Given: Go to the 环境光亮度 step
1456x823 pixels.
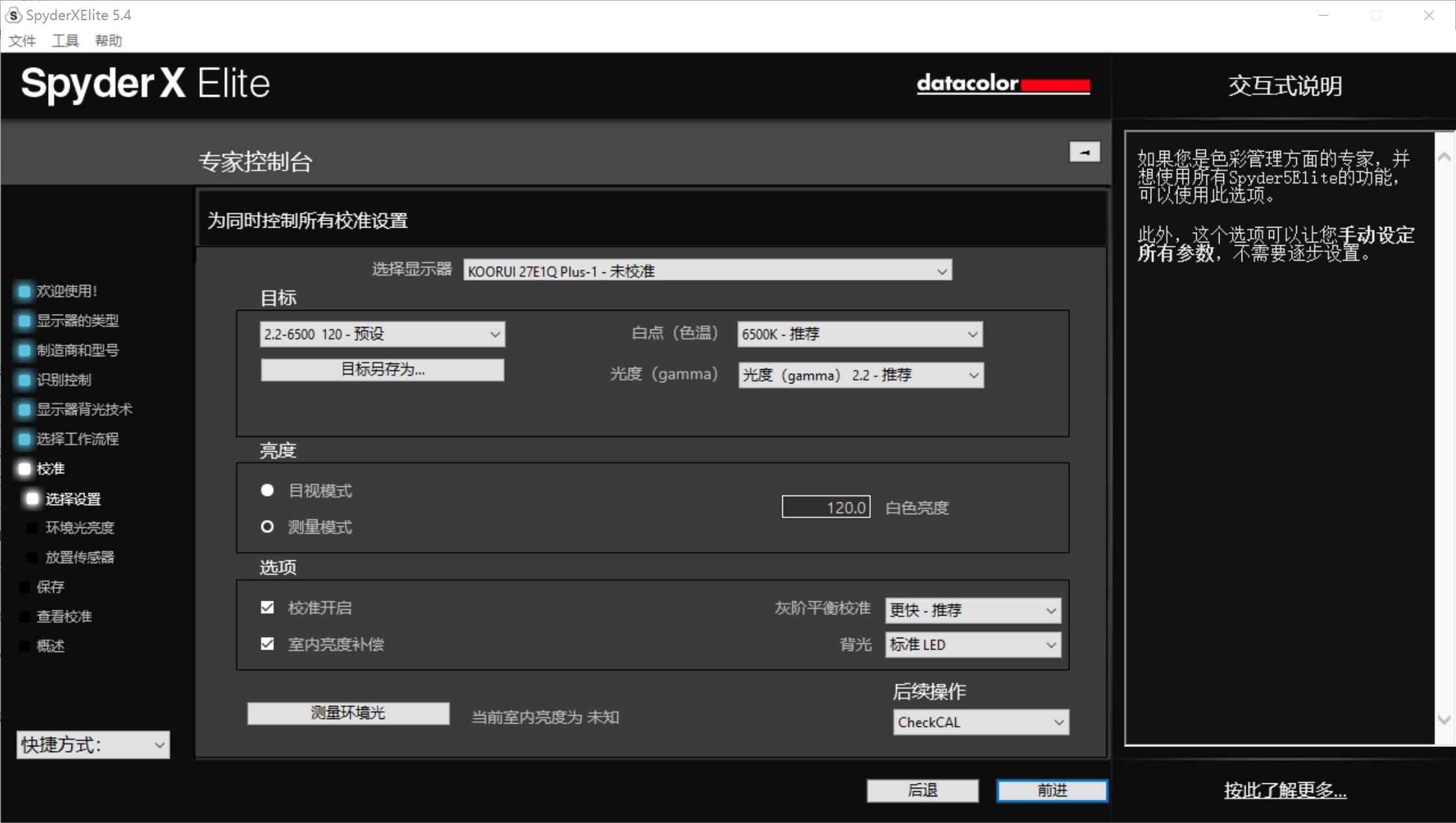Looking at the screenshot, I should pos(80,528).
